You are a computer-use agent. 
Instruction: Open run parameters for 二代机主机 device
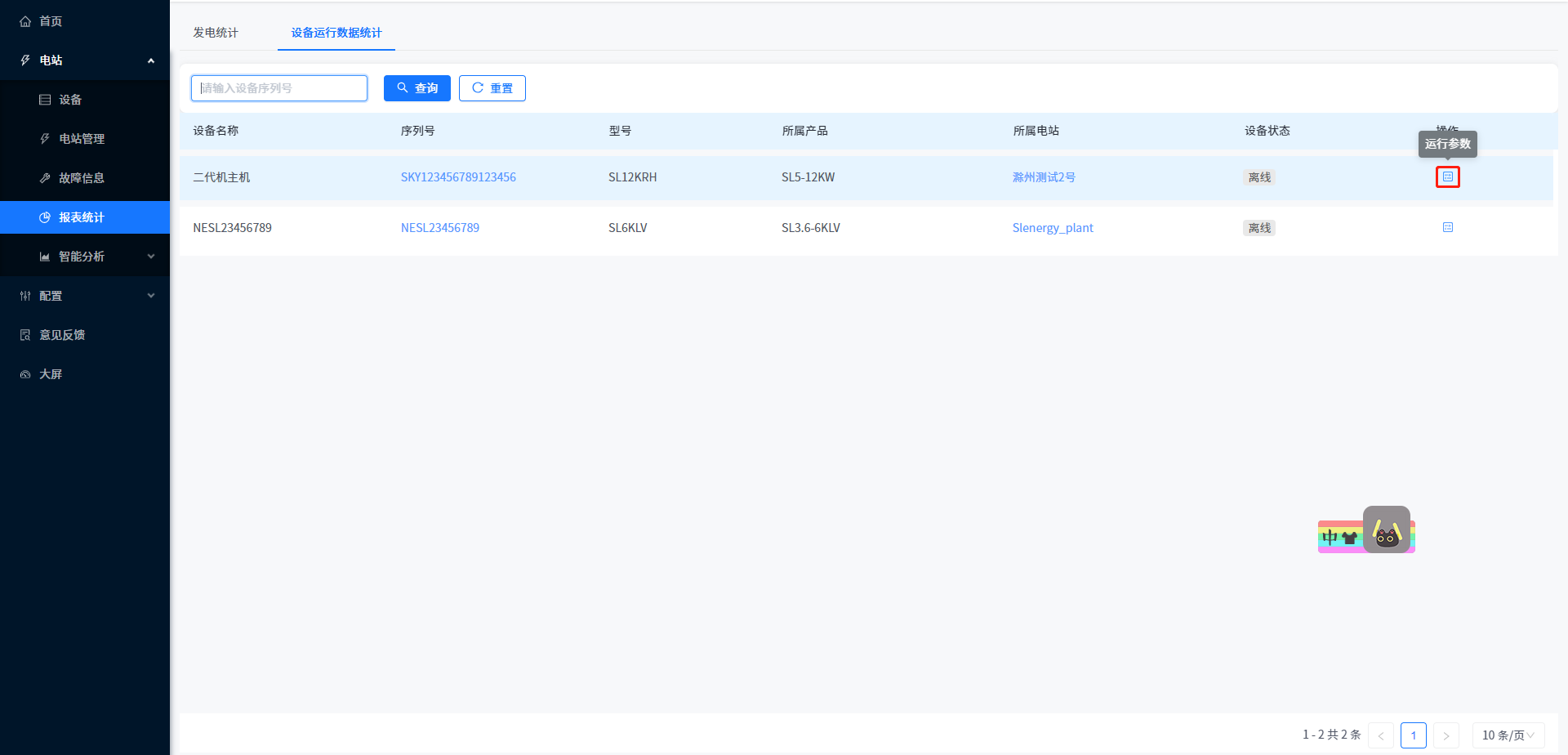coord(1447,177)
